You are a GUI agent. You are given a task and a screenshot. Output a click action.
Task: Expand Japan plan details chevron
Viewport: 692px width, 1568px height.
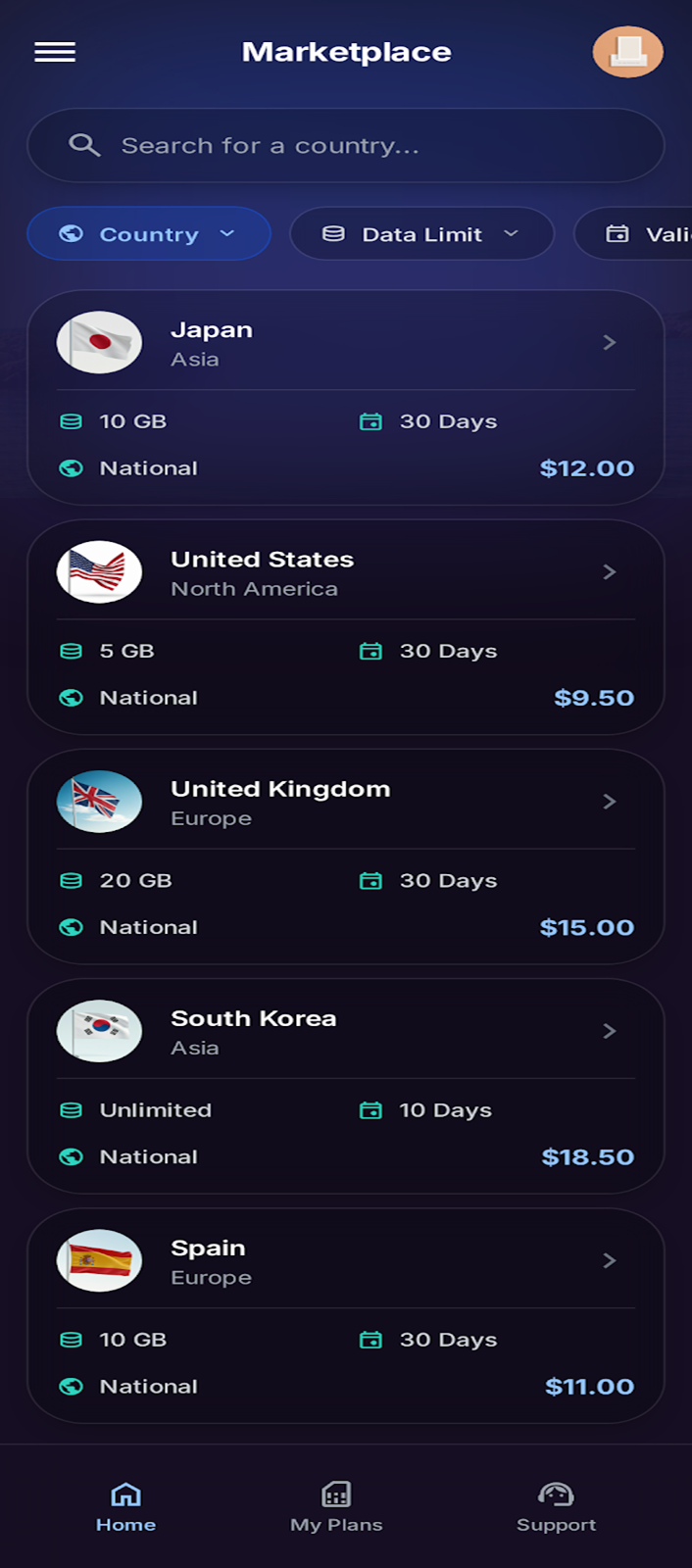(x=609, y=342)
